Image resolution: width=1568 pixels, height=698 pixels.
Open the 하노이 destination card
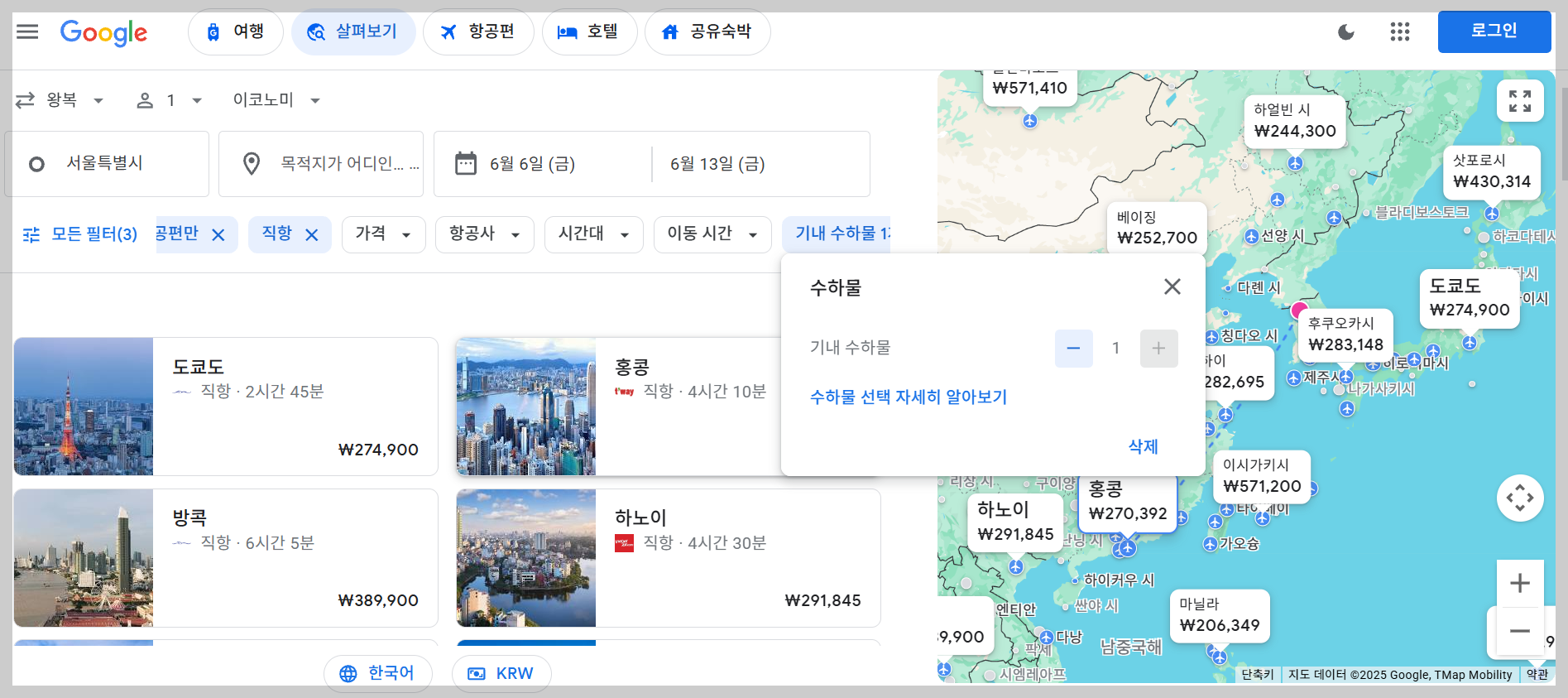[669, 558]
